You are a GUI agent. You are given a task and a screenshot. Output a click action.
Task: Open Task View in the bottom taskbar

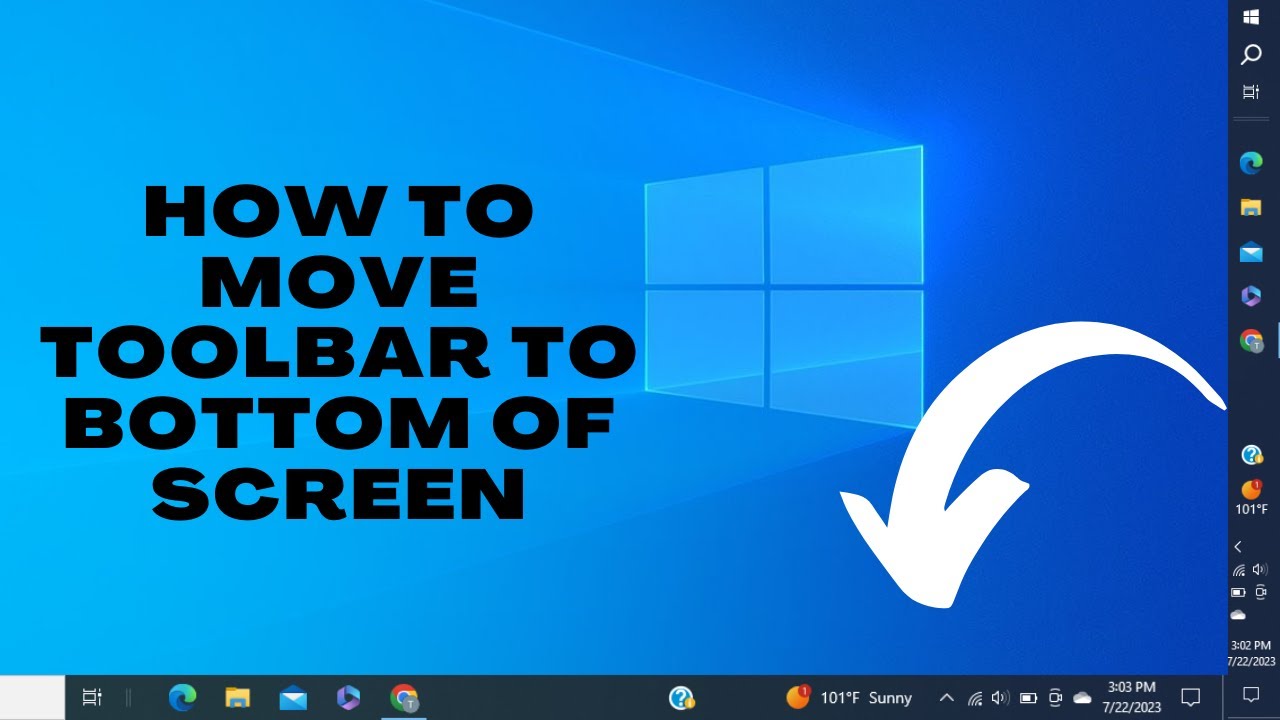click(92, 697)
